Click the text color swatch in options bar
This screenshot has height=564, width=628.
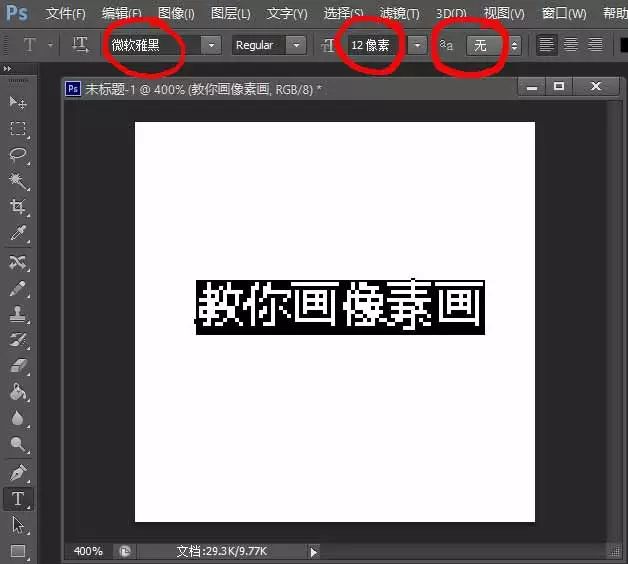(x=624, y=45)
